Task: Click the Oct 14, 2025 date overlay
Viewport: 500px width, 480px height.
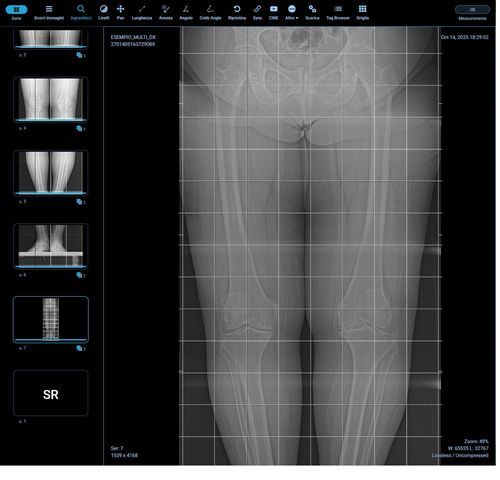Action: pyautogui.click(x=464, y=37)
